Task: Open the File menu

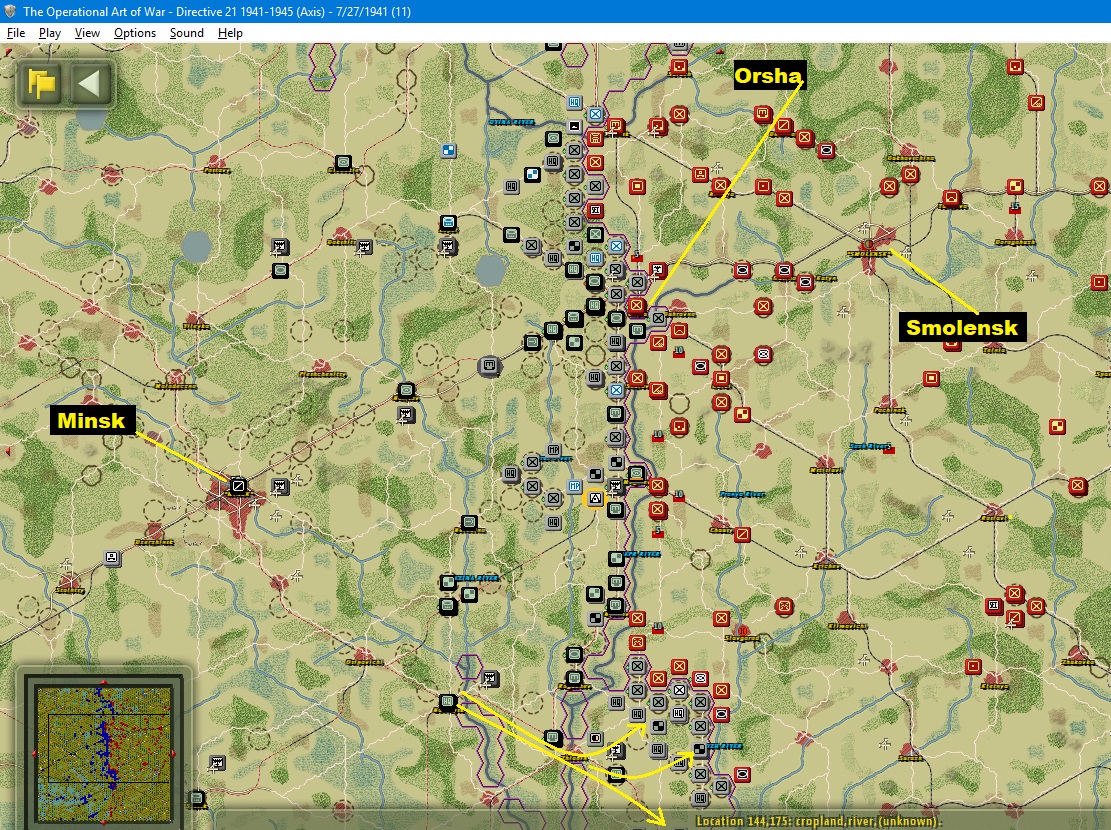Action: [x=16, y=33]
